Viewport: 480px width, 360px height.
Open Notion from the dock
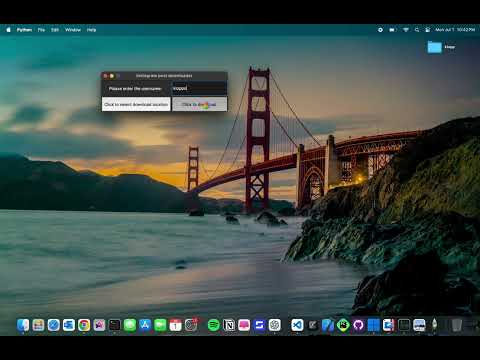pyautogui.click(x=229, y=325)
